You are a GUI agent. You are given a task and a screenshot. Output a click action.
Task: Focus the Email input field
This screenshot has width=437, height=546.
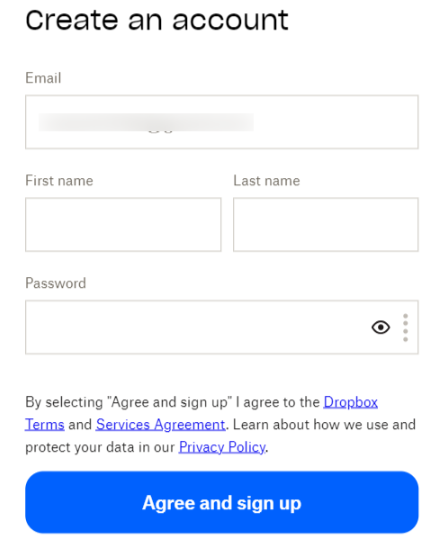222,122
